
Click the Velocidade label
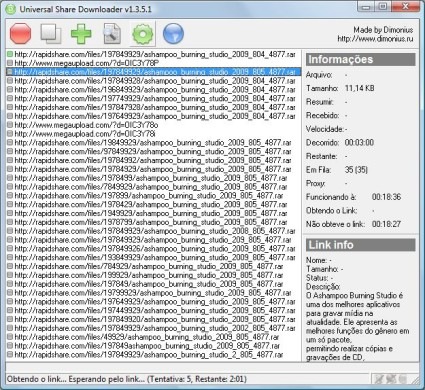coord(325,129)
